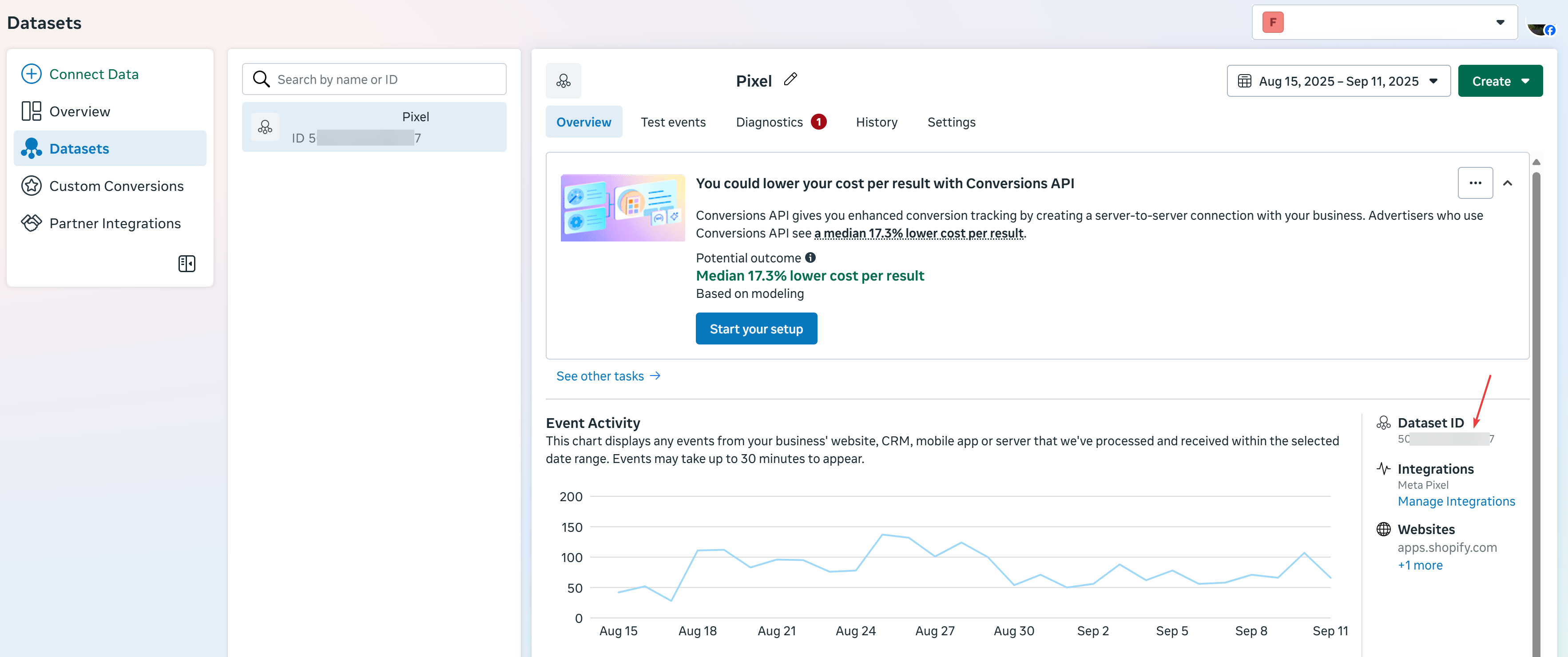The height and width of the screenshot is (657, 1568).
Task: Open the Create dropdown button
Action: (1500, 81)
